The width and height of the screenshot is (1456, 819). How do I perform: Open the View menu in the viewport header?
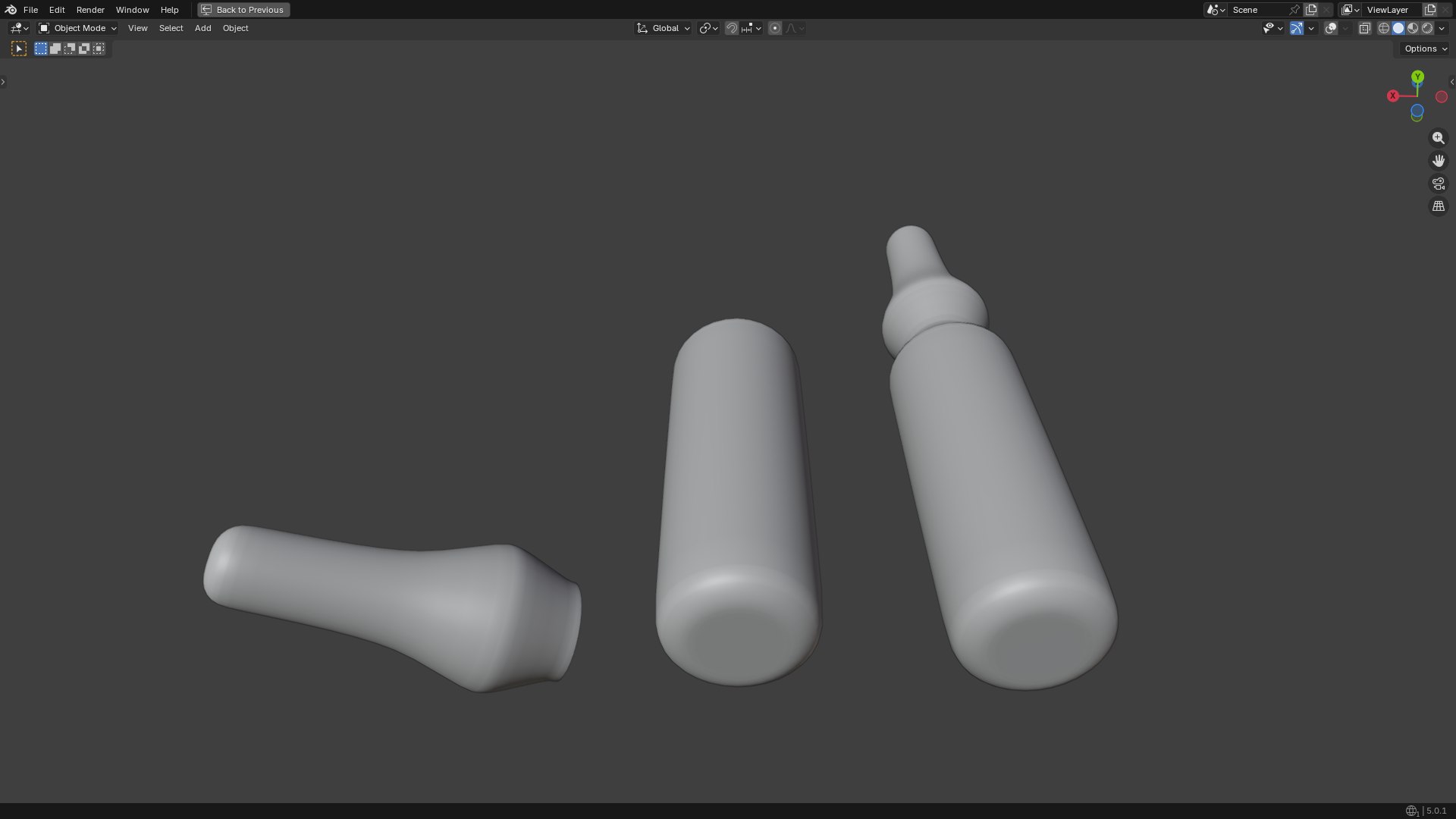(137, 28)
